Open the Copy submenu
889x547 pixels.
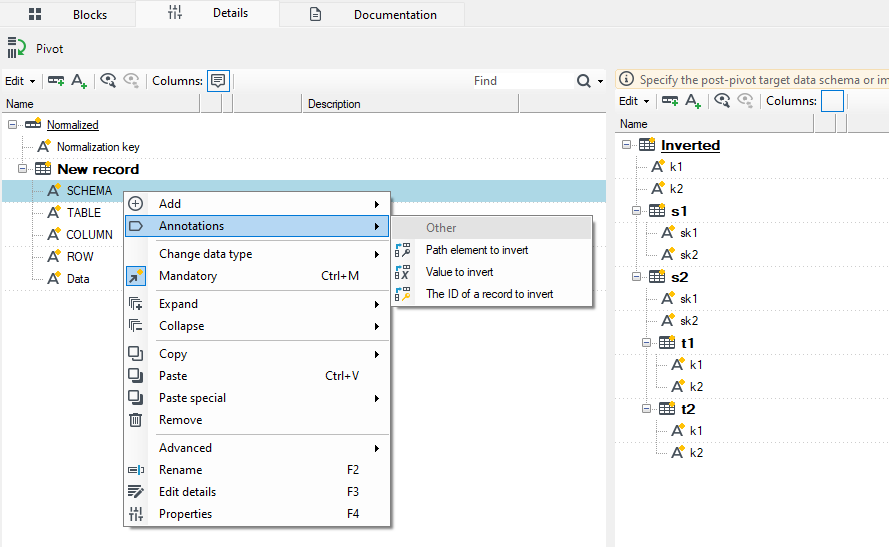(257, 354)
